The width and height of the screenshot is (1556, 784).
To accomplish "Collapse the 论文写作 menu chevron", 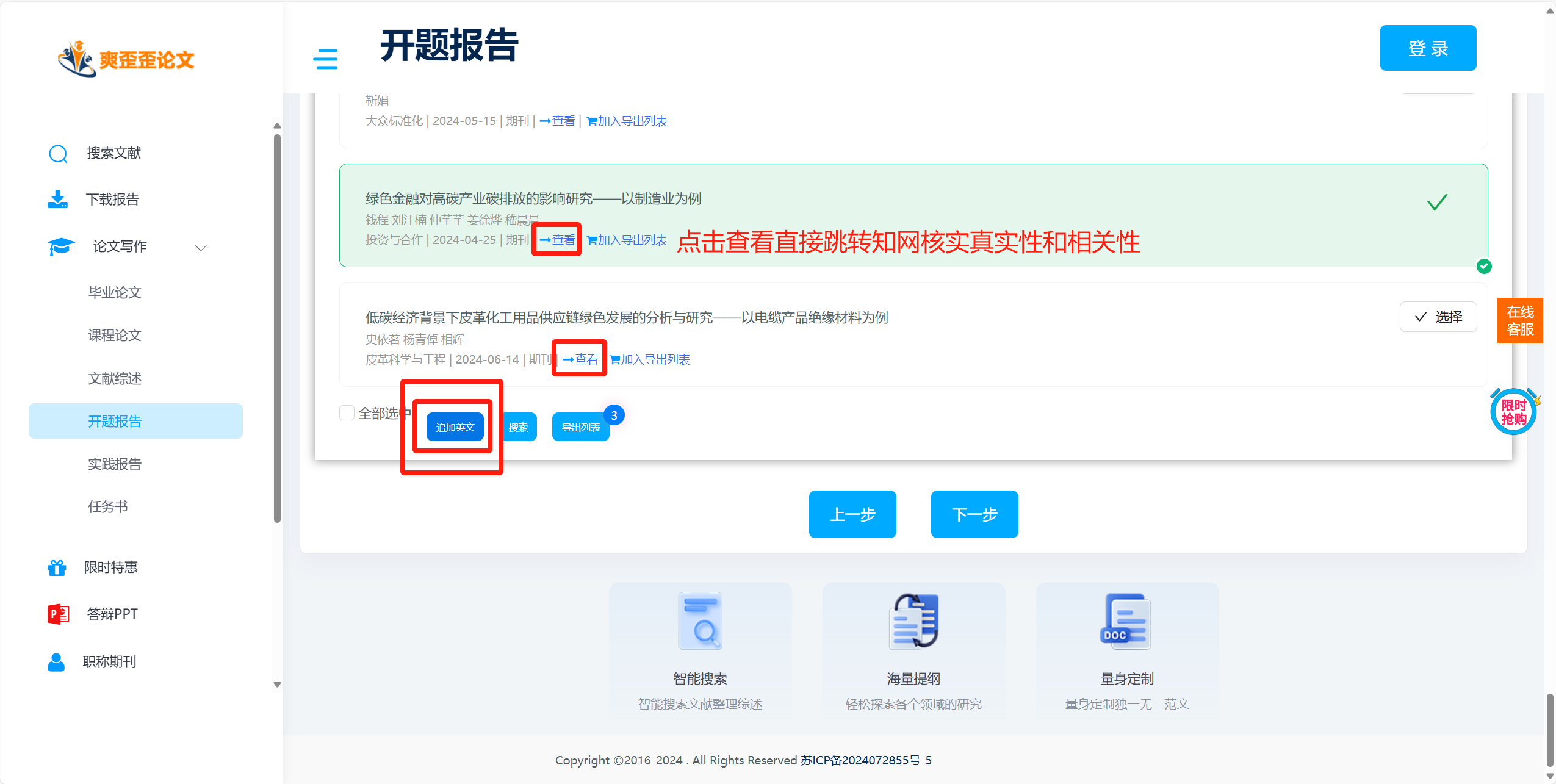I will click(x=201, y=247).
